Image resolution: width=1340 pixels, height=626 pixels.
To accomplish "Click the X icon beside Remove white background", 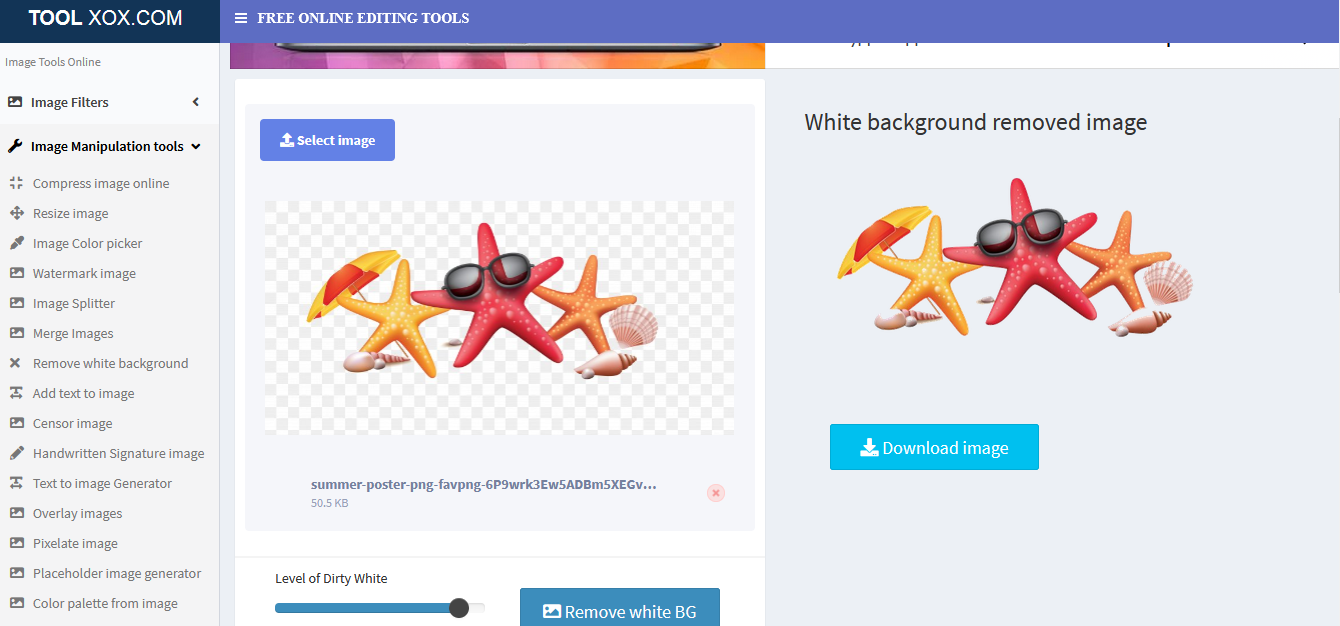I will point(15,363).
